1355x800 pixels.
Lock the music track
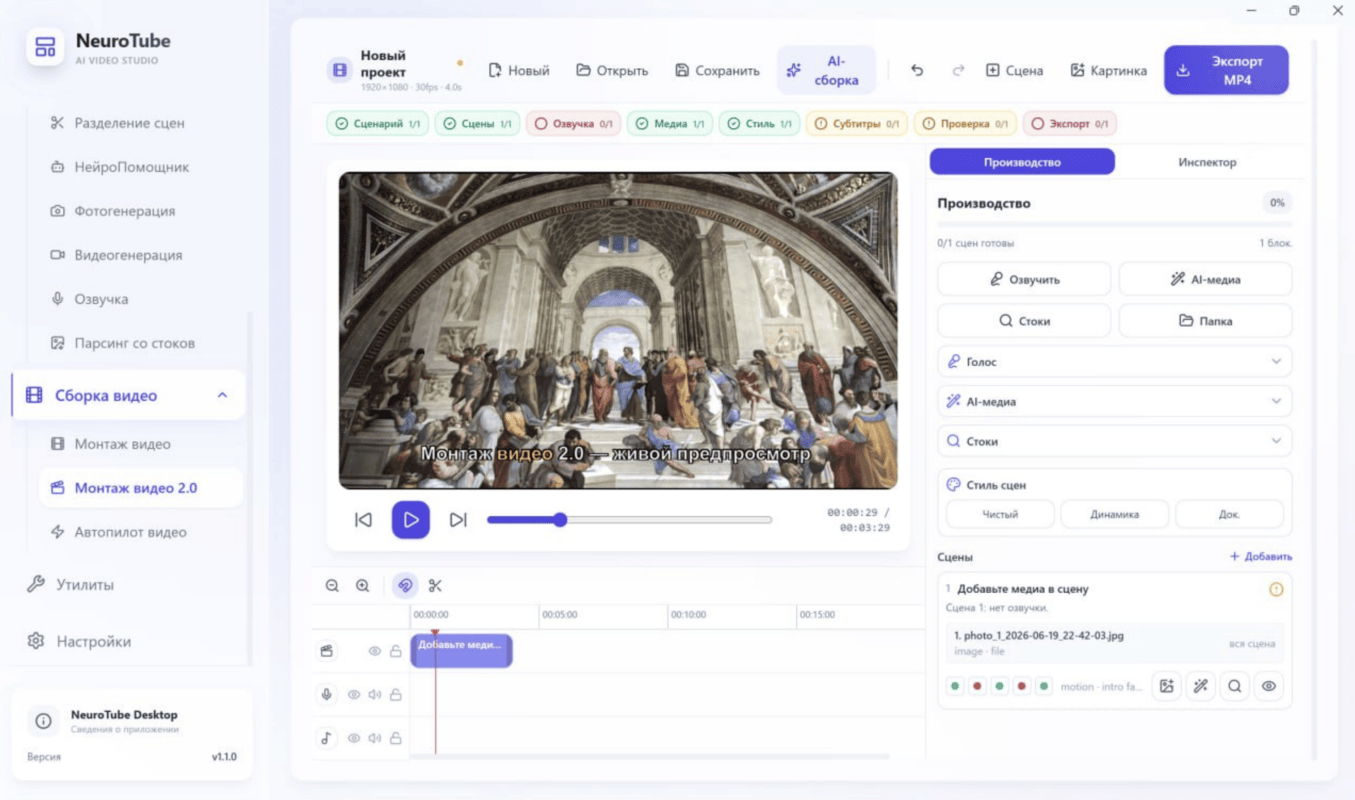396,738
